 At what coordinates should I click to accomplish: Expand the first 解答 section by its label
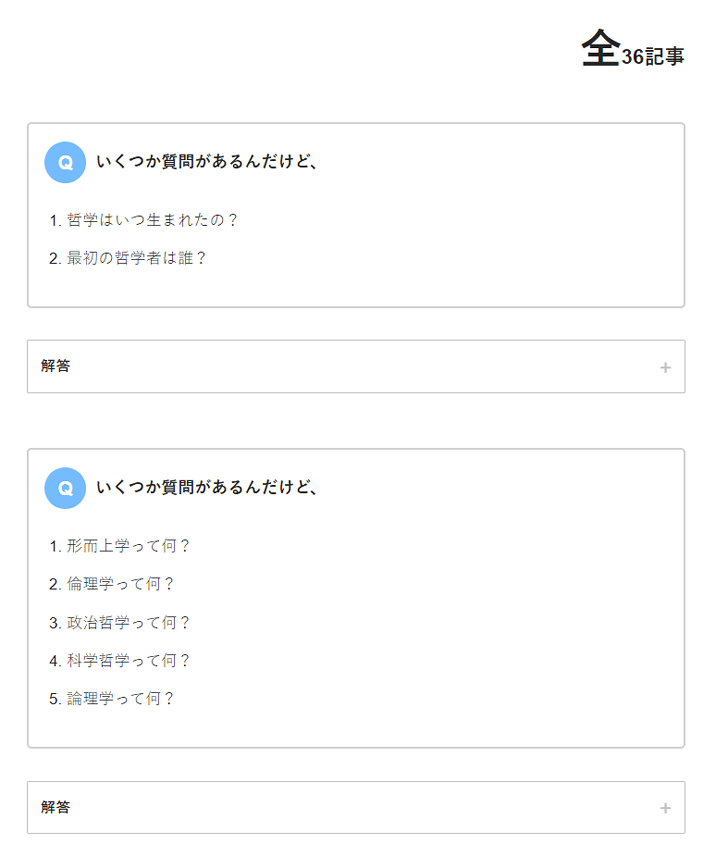(x=56, y=366)
